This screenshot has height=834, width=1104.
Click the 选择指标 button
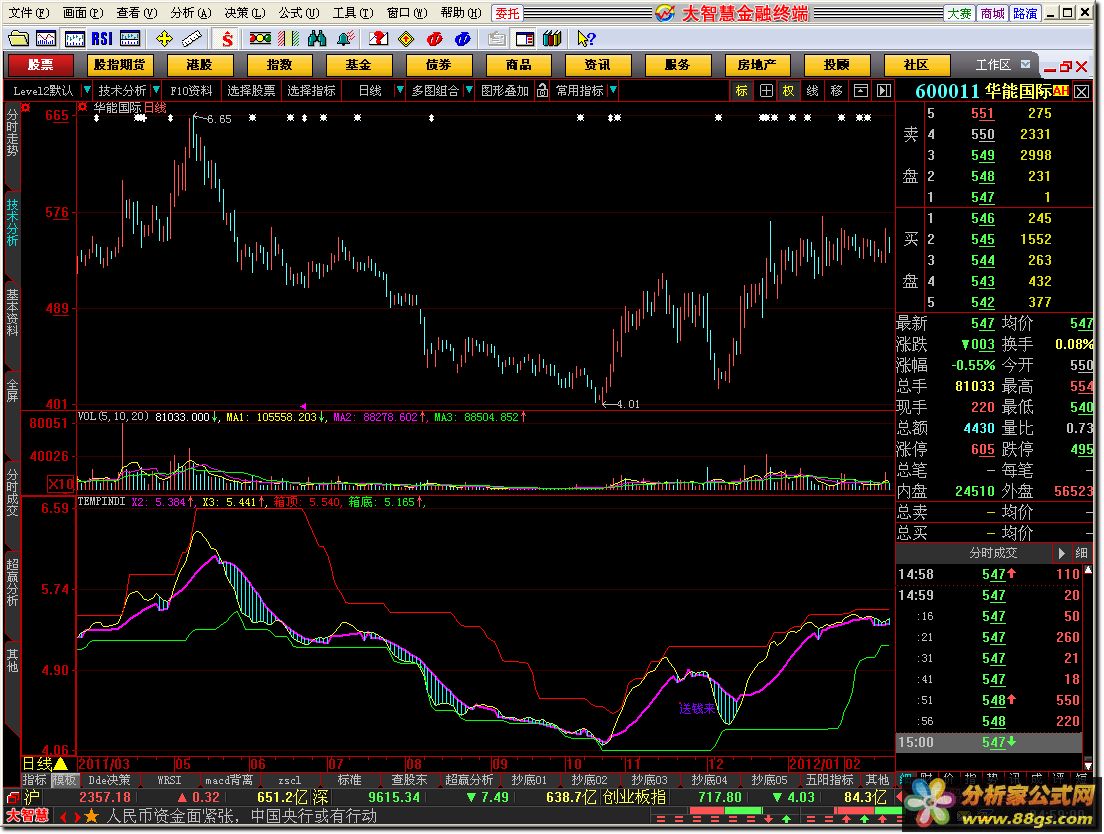point(311,91)
